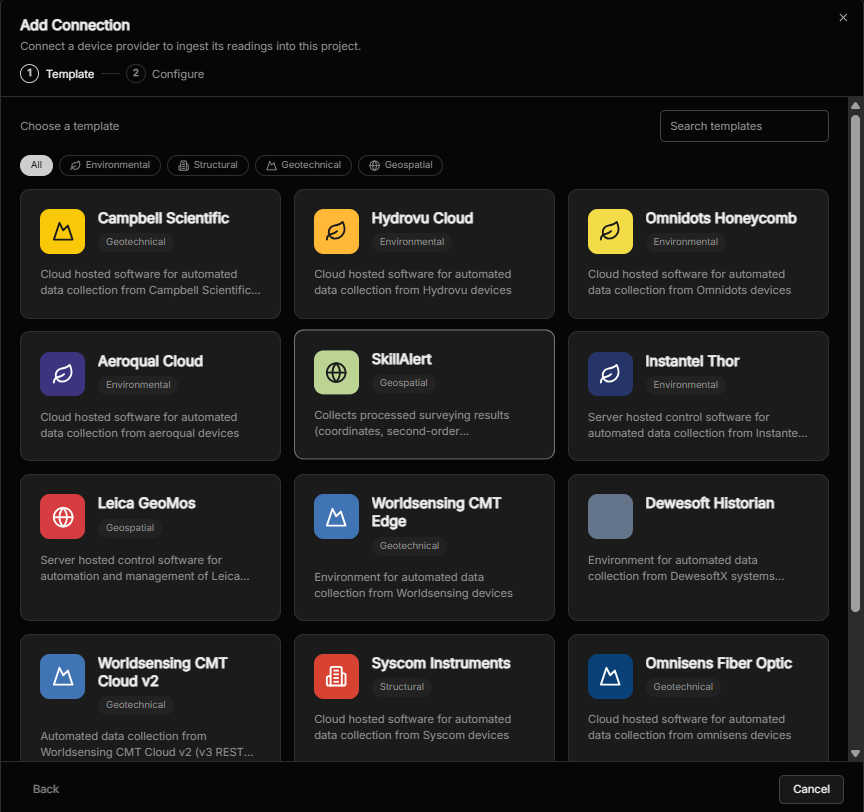The image size is (864, 812).
Task: Click Geotechnical tag on Campbell Scientific card
Action: coord(136,242)
